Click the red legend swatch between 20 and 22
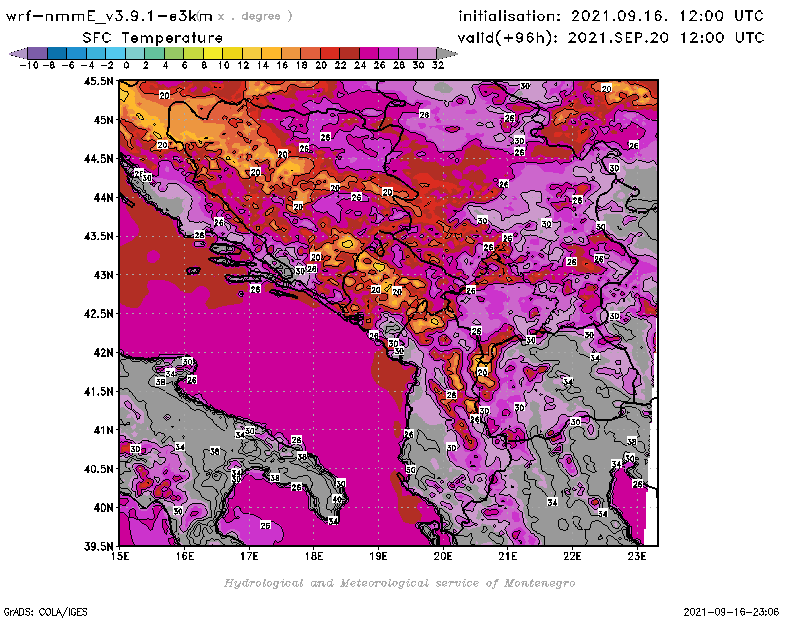 tap(329, 53)
